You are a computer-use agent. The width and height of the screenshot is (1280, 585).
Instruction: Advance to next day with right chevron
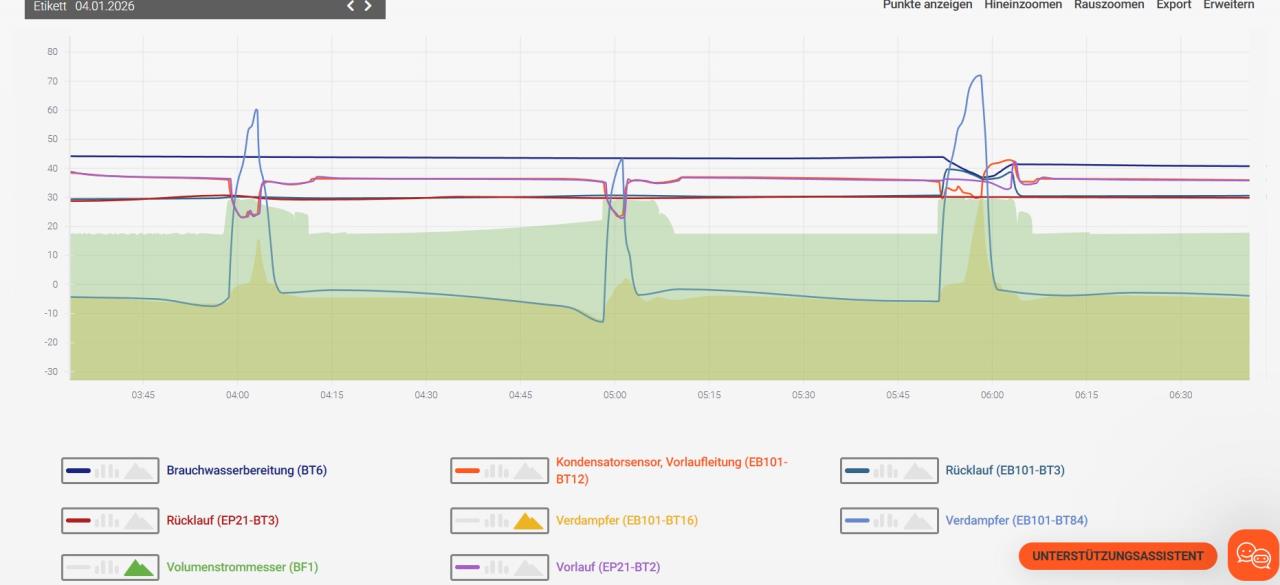point(368,7)
